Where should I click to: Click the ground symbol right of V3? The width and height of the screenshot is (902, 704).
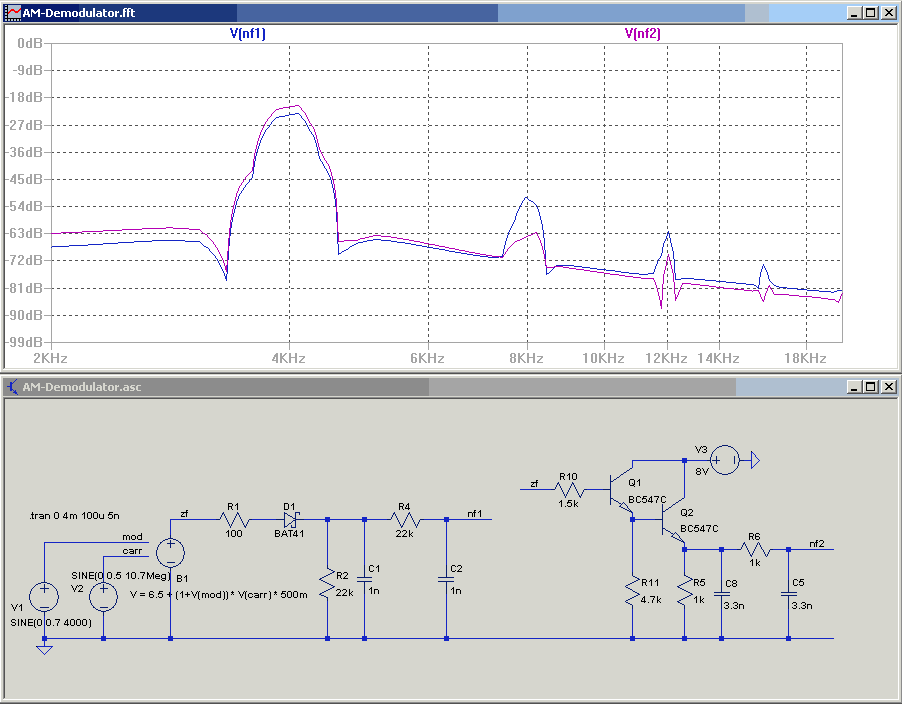(x=755, y=460)
